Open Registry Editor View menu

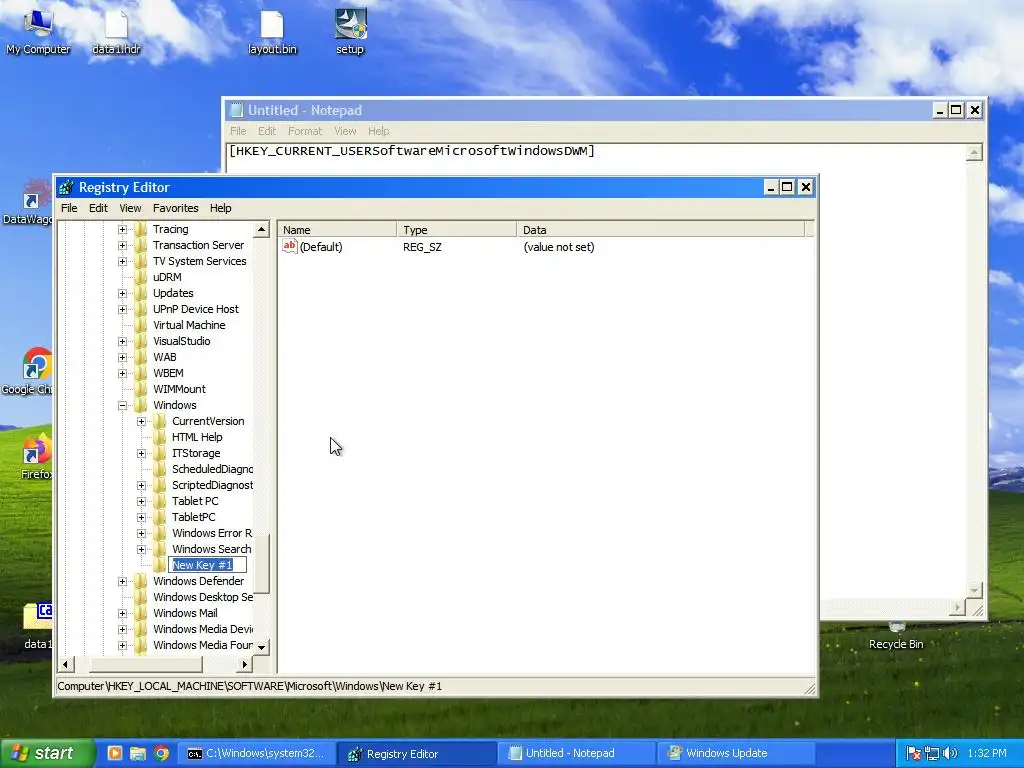pyautogui.click(x=130, y=208)
